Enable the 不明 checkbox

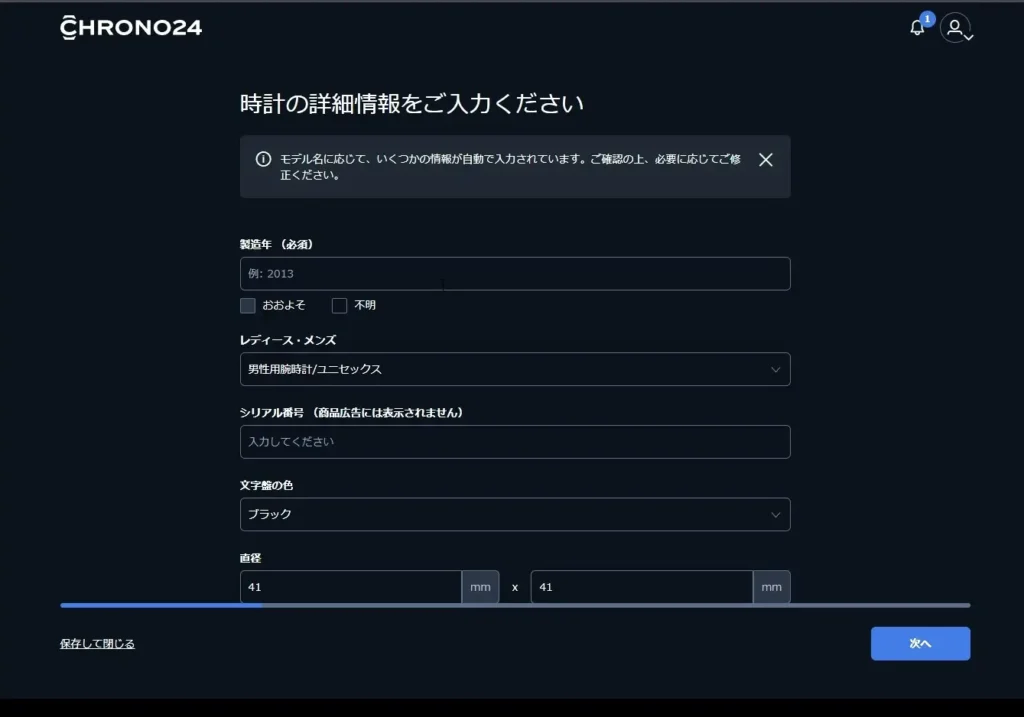pos(340,305)
